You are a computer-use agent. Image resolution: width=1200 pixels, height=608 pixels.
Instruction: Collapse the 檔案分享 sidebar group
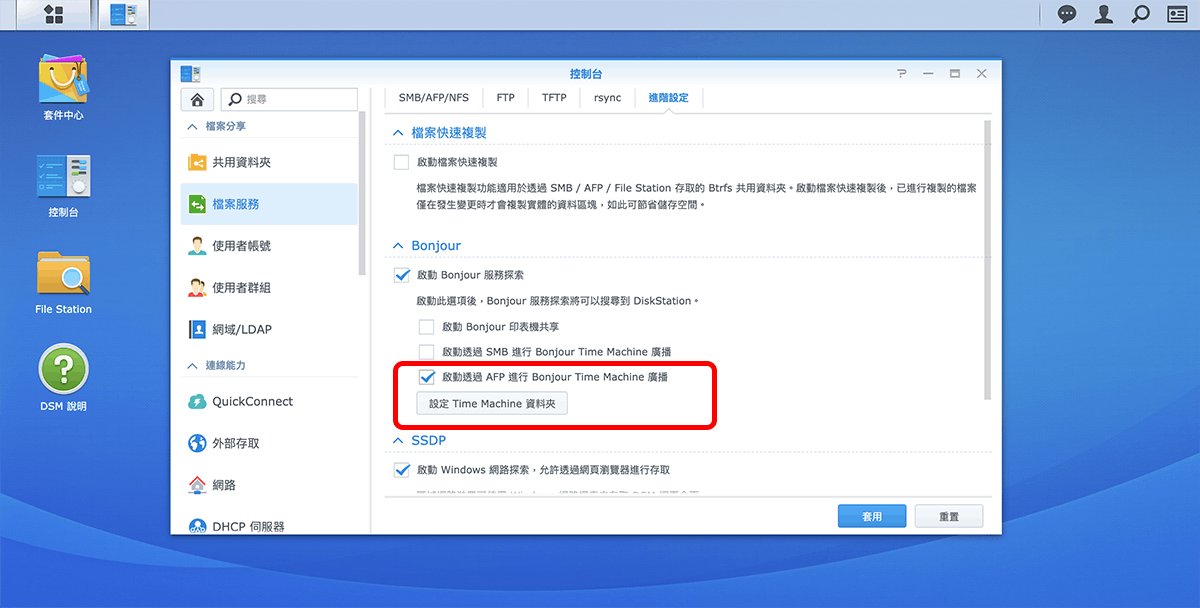[193, 127]
